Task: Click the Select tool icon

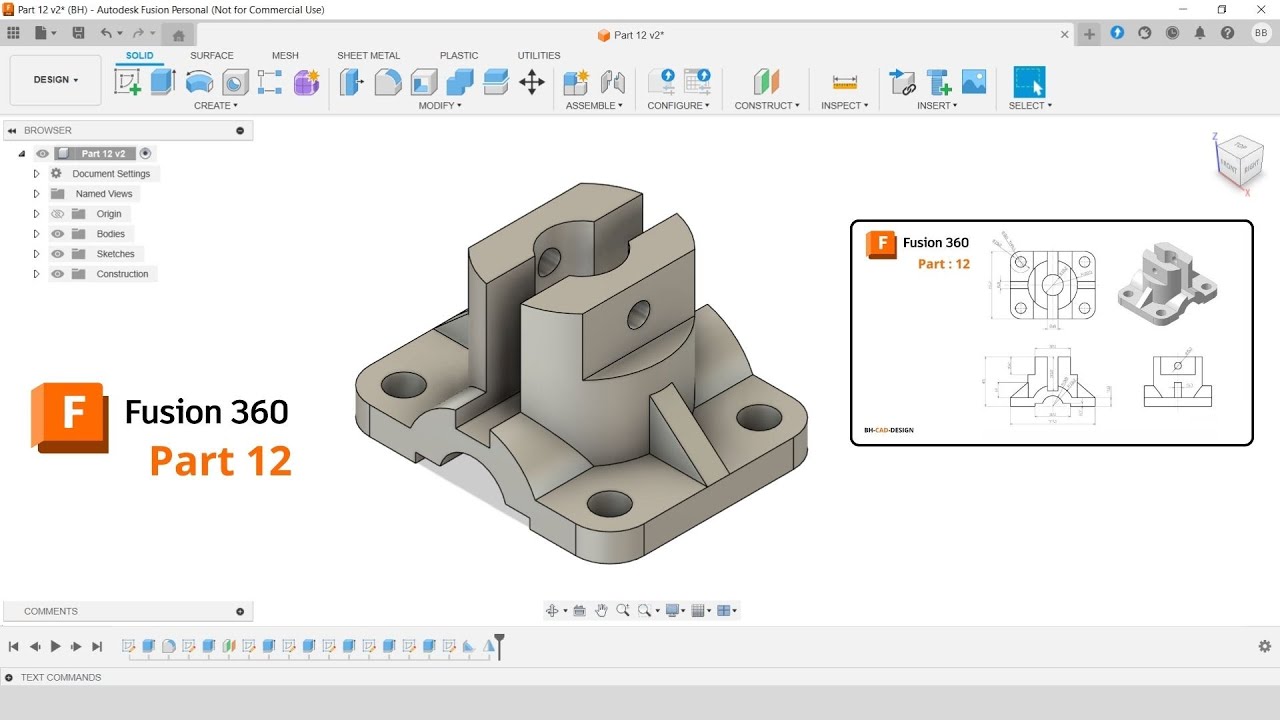Action: click(1029, 82)
